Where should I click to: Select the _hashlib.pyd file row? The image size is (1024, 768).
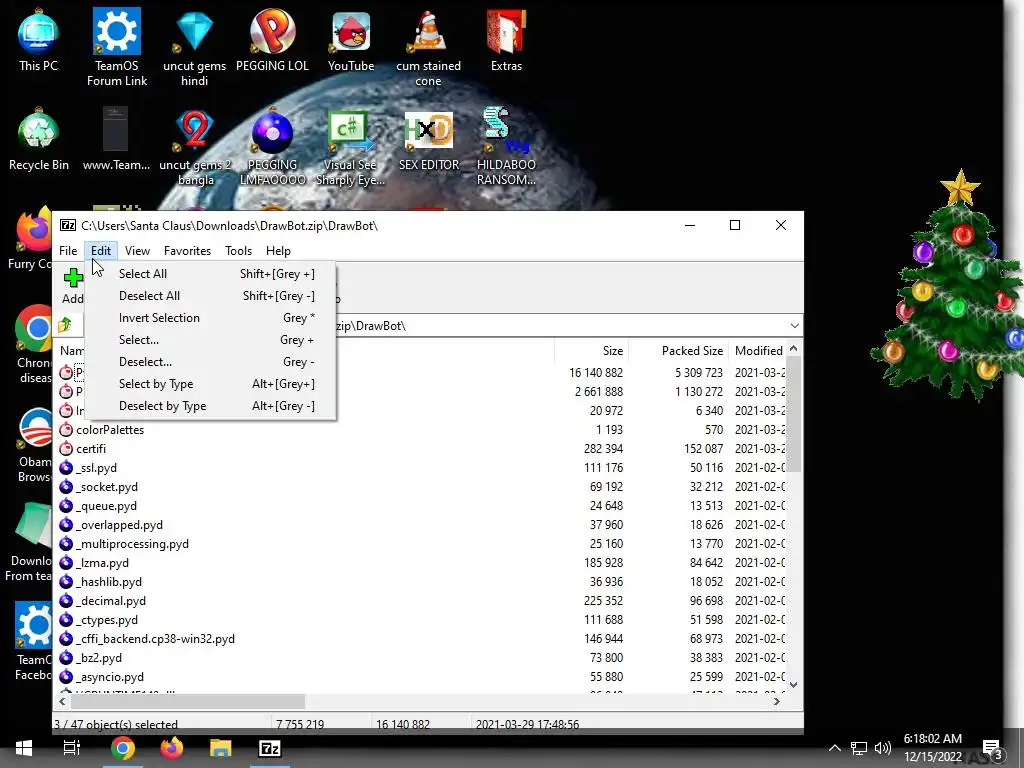(x=422, y=581)
